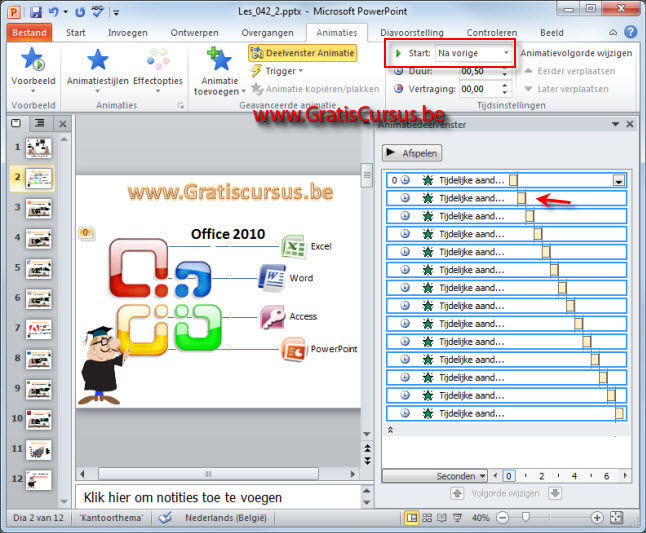Image resolution: width=646 pixels, height=533 pixels.
Task: Open Quick Access Toolbar customize arrow
Action: pos(116,13)
